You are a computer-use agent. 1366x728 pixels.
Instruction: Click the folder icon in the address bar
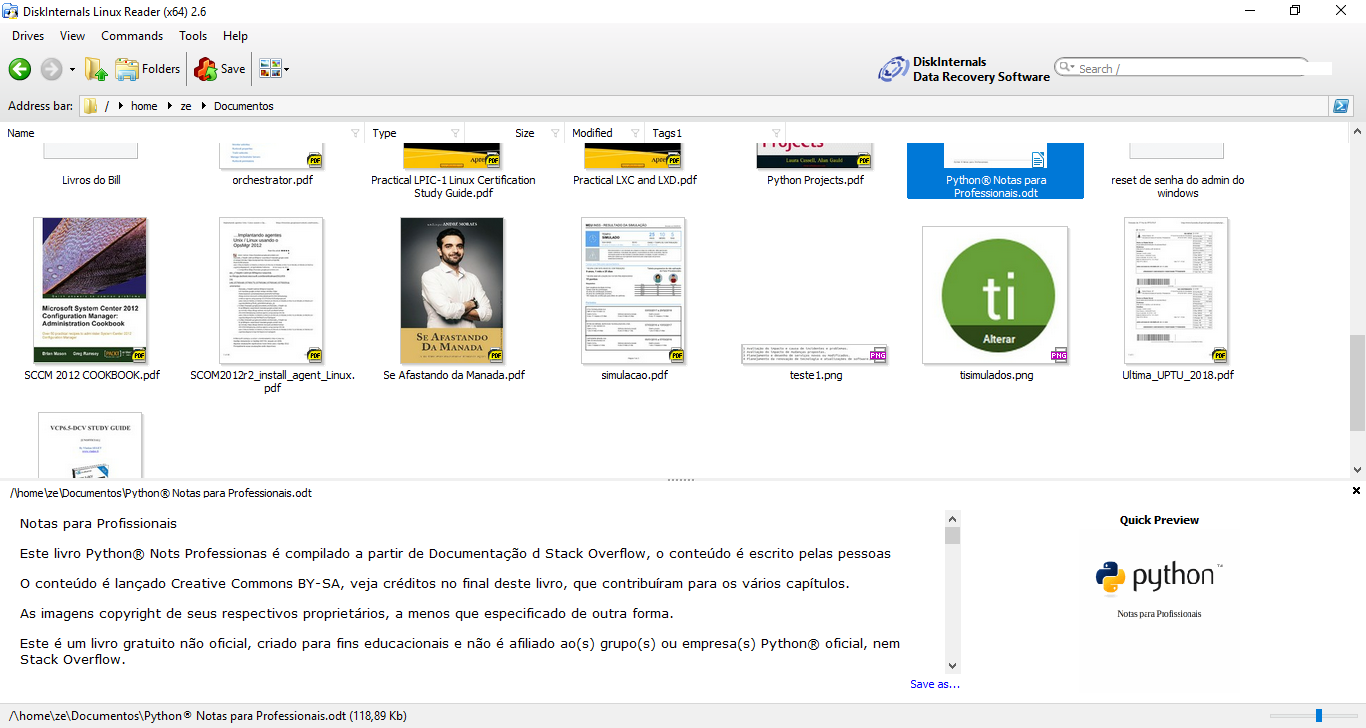point(90,105)
